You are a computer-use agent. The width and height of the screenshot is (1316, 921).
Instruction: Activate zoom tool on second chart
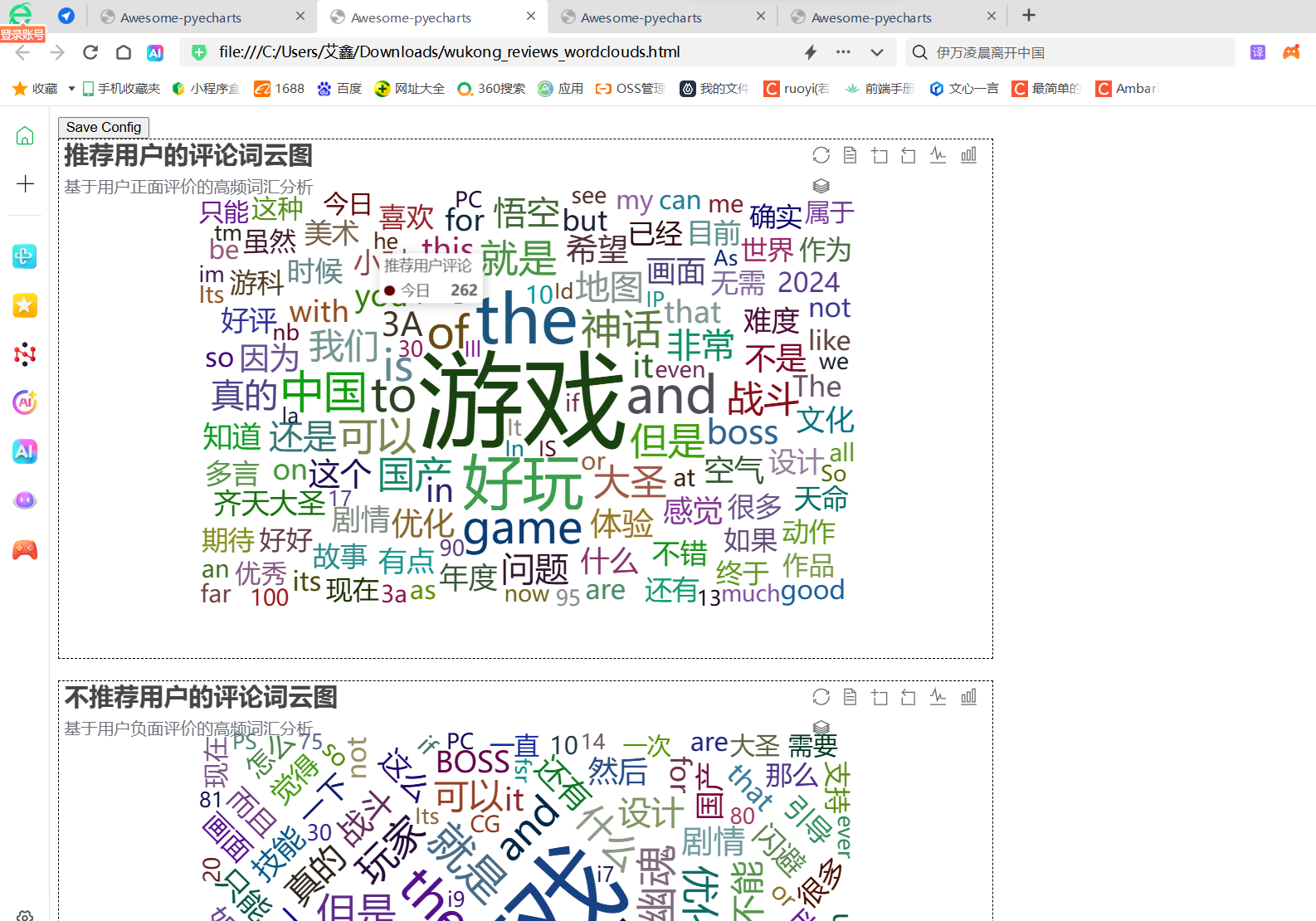(880, 697)
